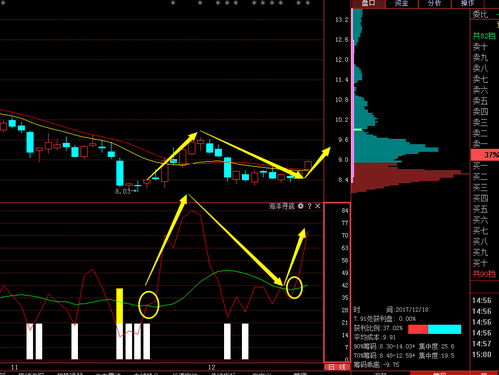
Task: Open the 操作 tab
Action: 467,3
